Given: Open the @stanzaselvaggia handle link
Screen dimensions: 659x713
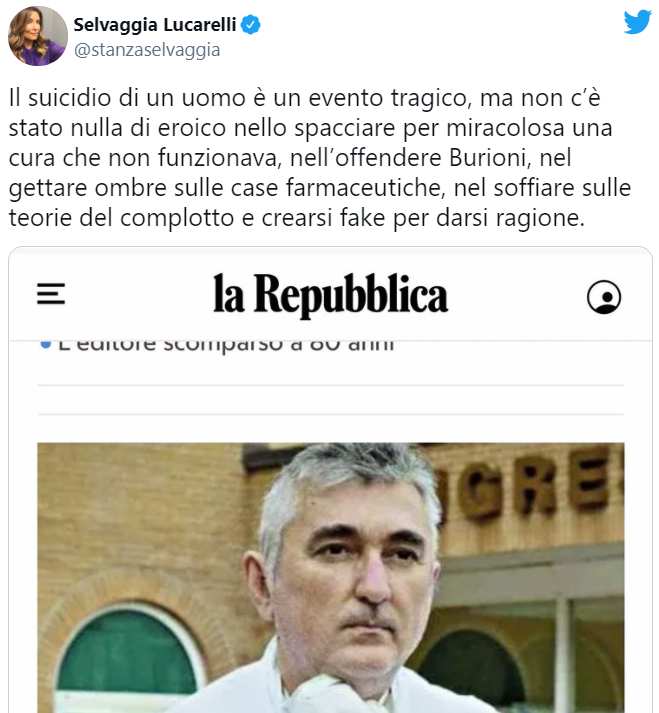Looking at the screenshot, I should (x=147, y=50).
